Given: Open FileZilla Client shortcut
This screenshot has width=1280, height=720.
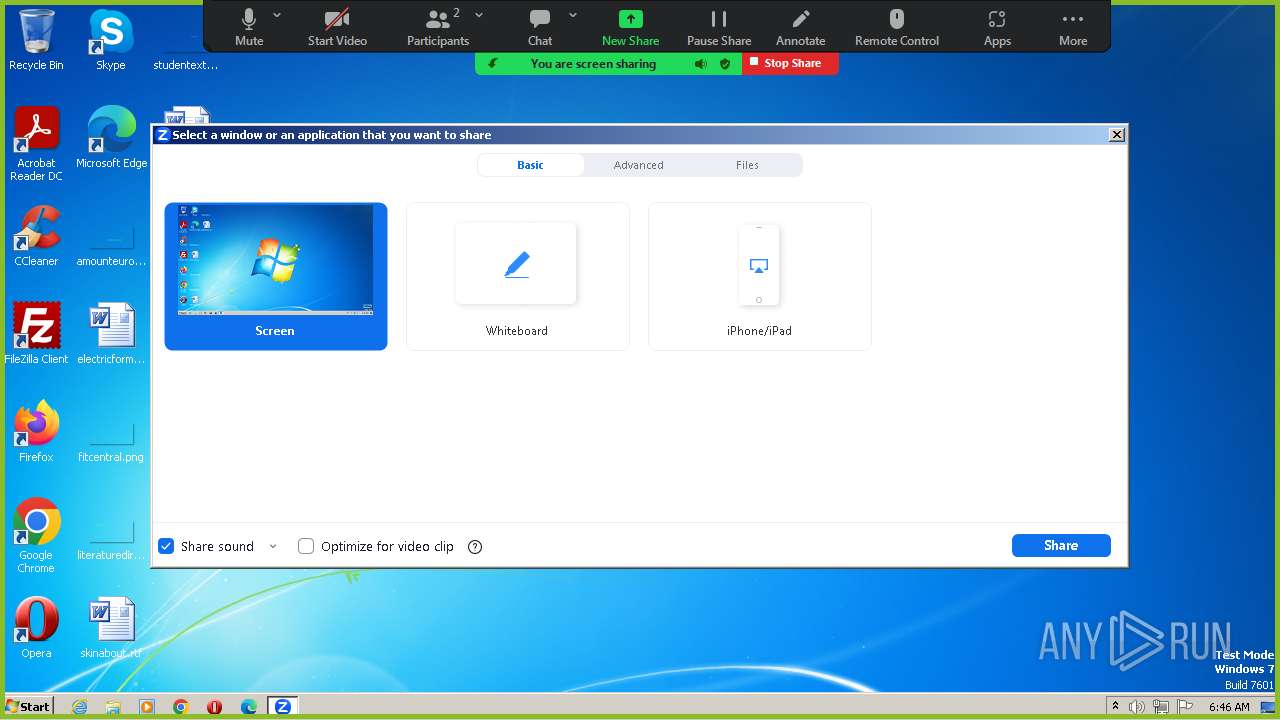Looking at the screenshot, I should [36, 333].
